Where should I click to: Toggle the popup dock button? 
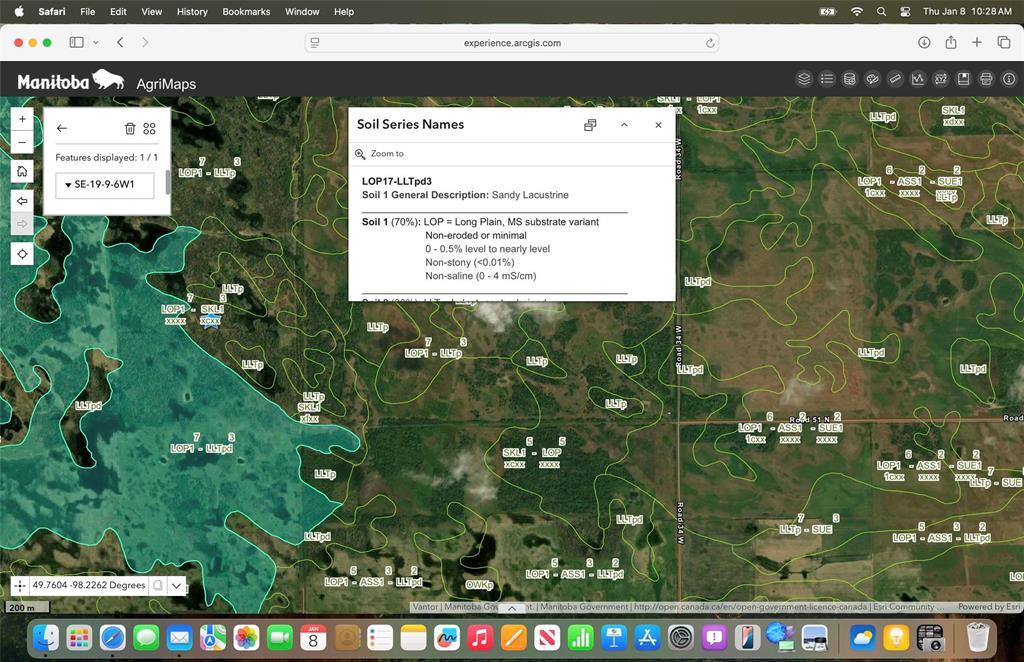590,125
